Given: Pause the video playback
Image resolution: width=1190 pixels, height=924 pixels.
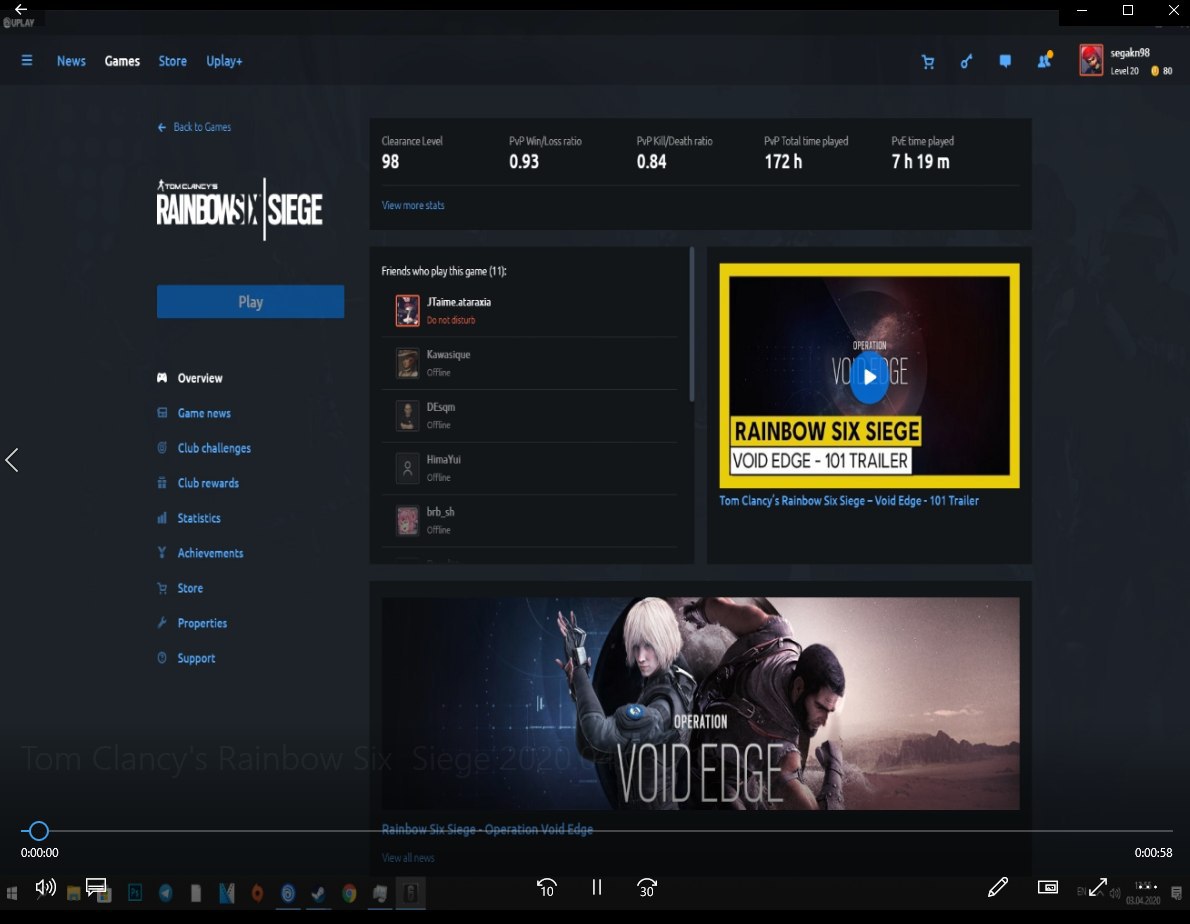Looking at the screenshot, I should 597,887.
